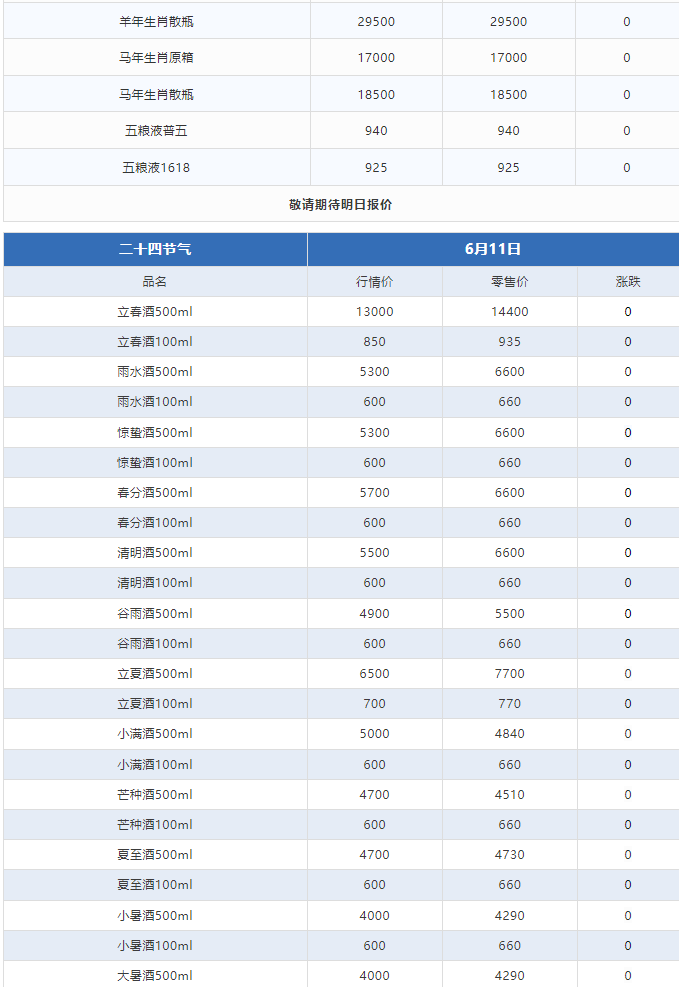The image size is (679, 987).
Task: Click 清明酒500ml market price 5500
Action: pos(374,553)
